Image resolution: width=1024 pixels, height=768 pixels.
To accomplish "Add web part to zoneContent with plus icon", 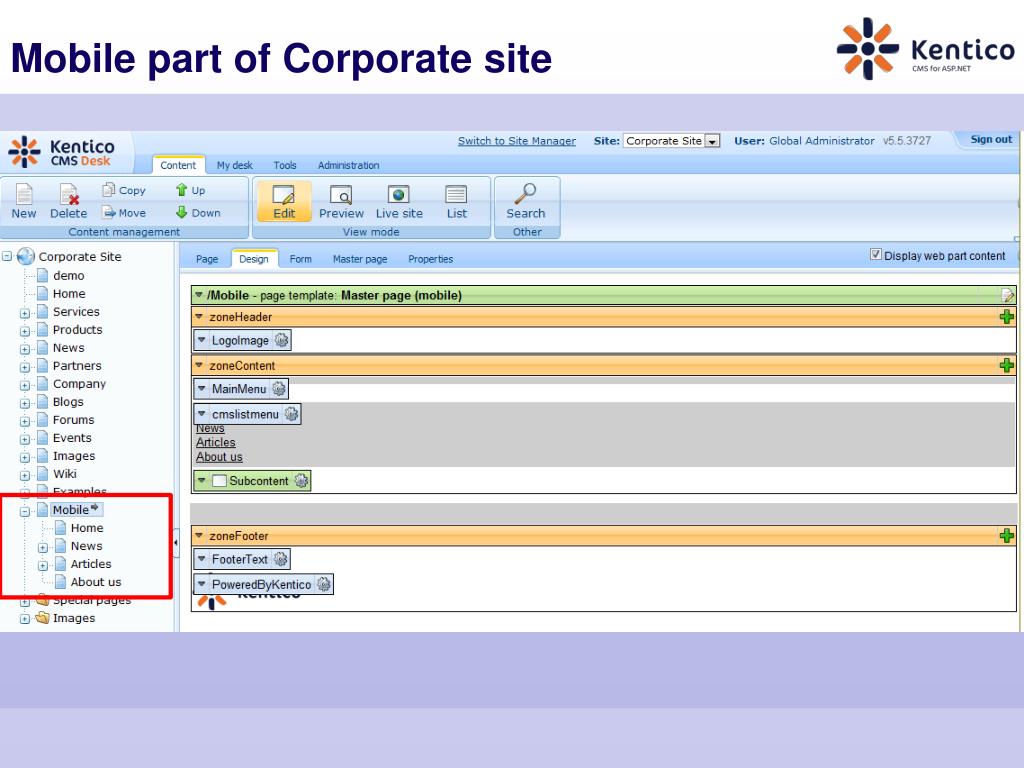I will click(x=1006, y=365).
